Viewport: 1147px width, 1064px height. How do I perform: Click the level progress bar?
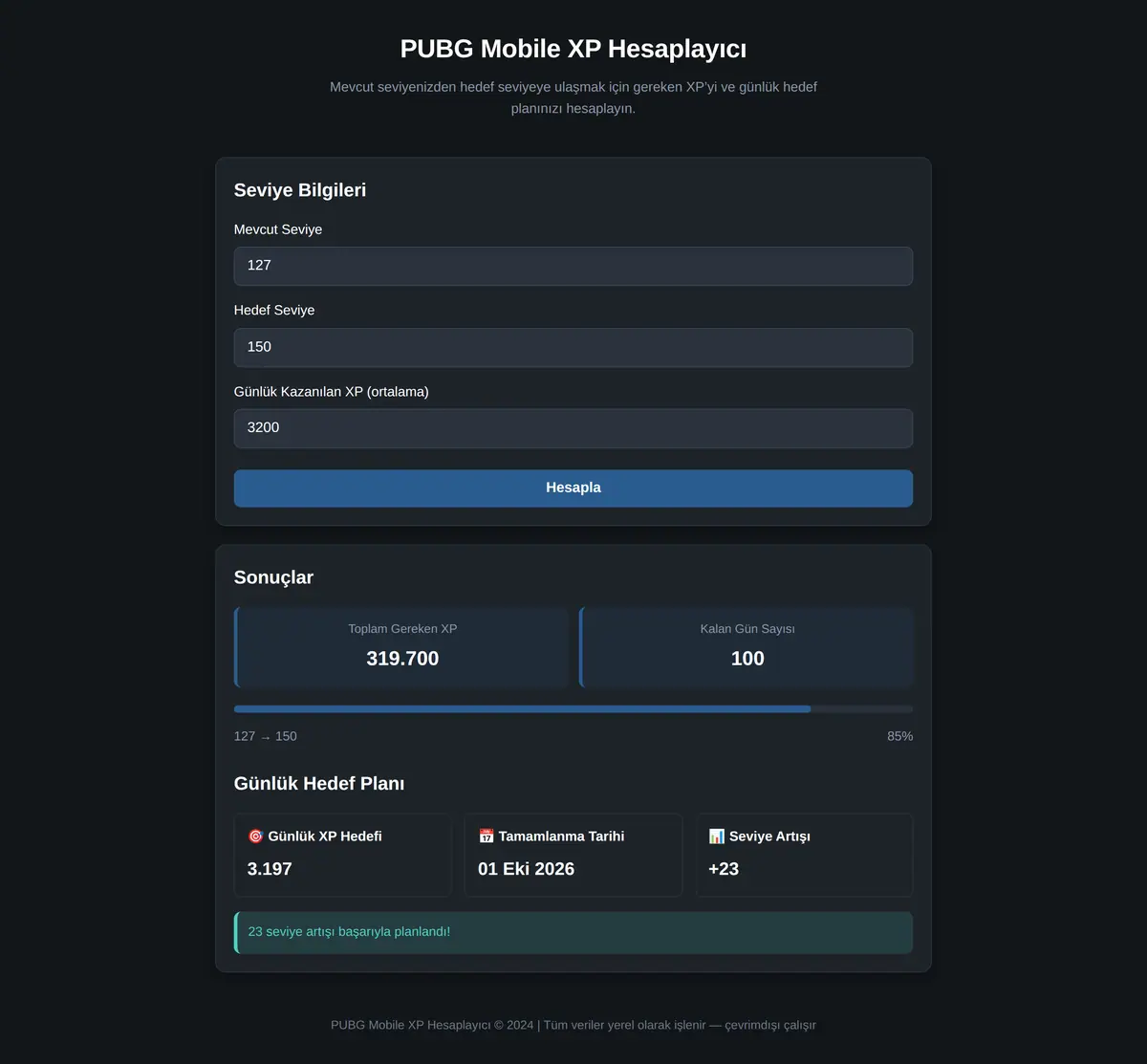point(573,709)
